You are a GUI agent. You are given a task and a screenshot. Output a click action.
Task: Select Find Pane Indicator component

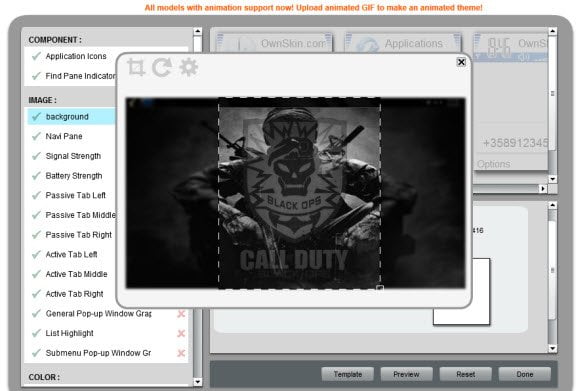[72, 76]
